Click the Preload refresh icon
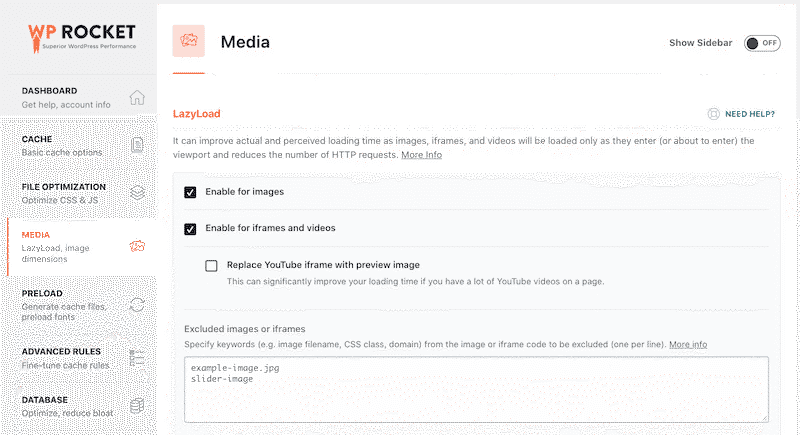 (x=137, y=305)
